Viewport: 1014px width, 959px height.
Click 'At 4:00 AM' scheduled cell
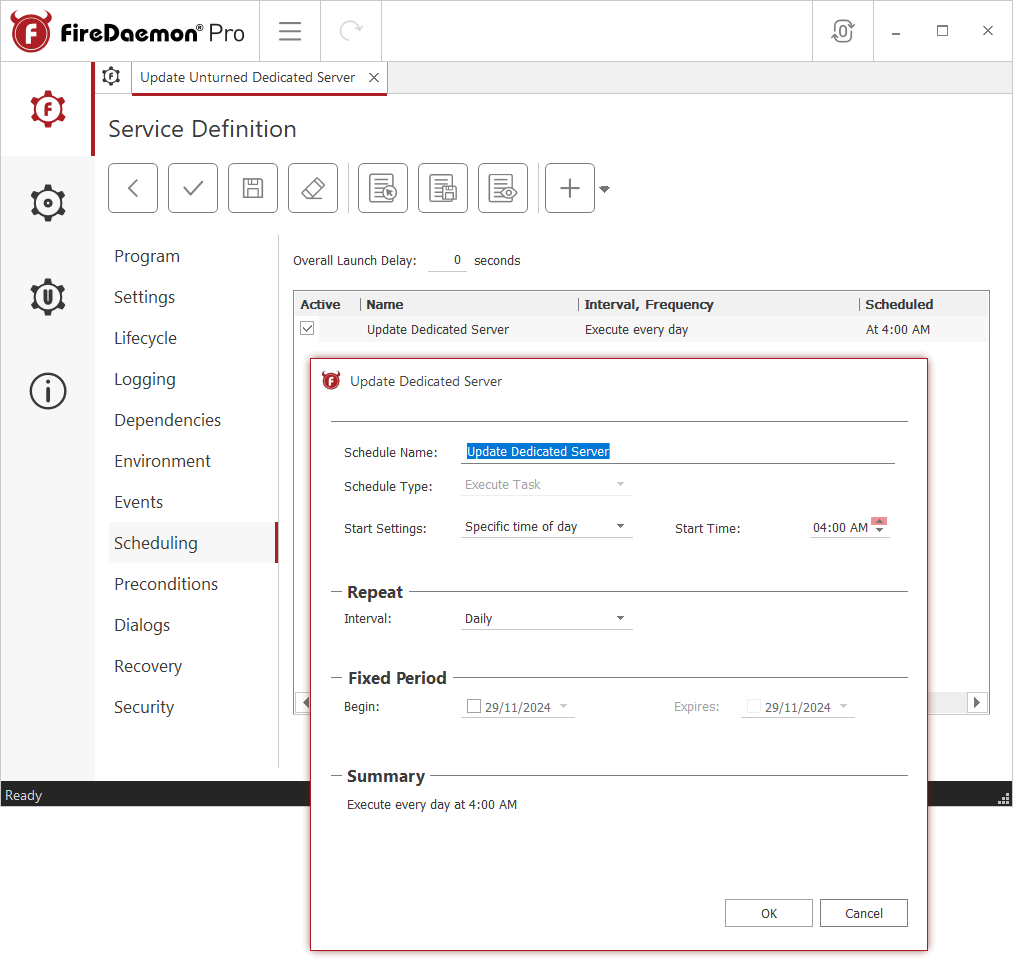point(898,329)
